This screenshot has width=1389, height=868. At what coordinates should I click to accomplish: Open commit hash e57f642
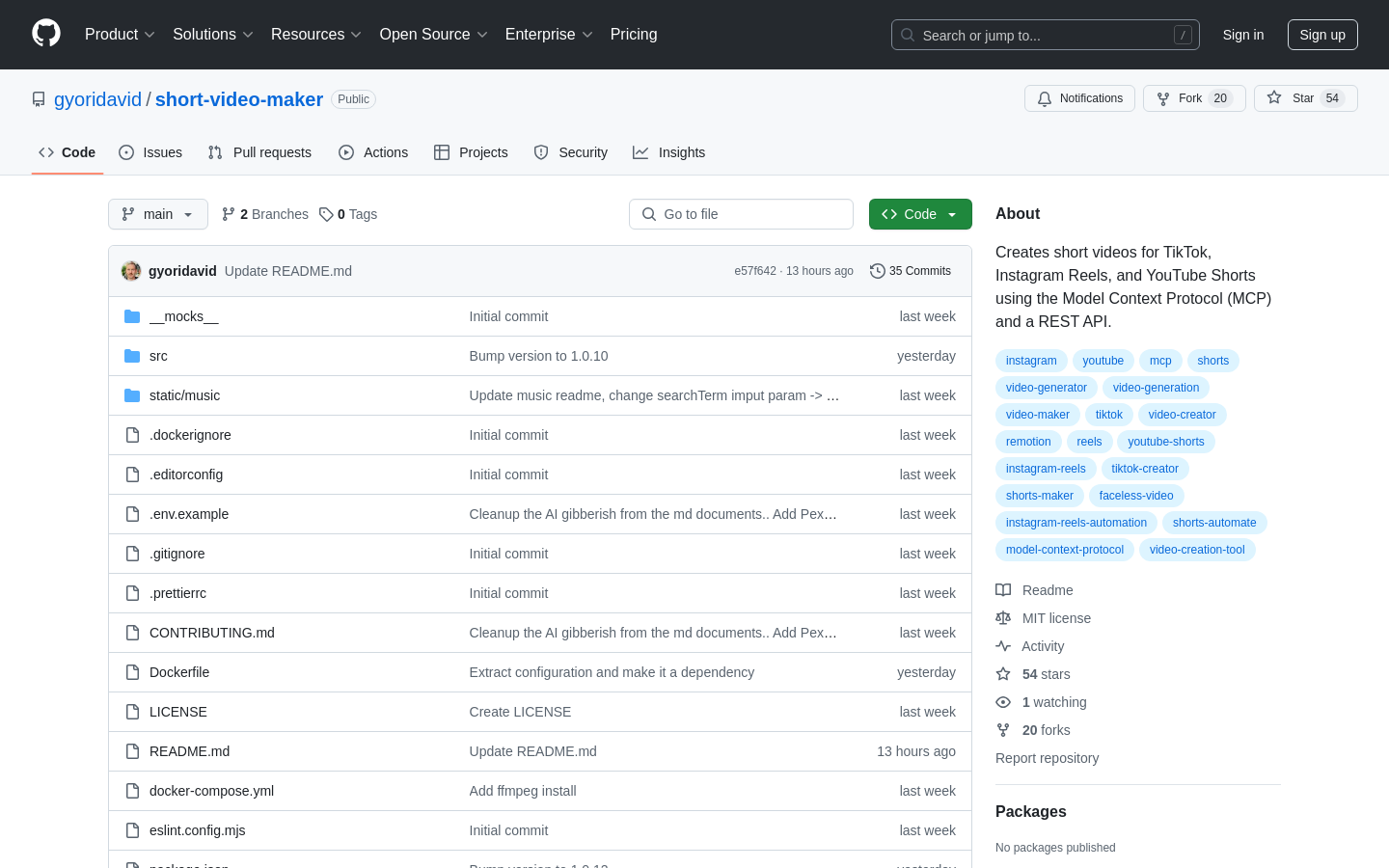(755, 271)
